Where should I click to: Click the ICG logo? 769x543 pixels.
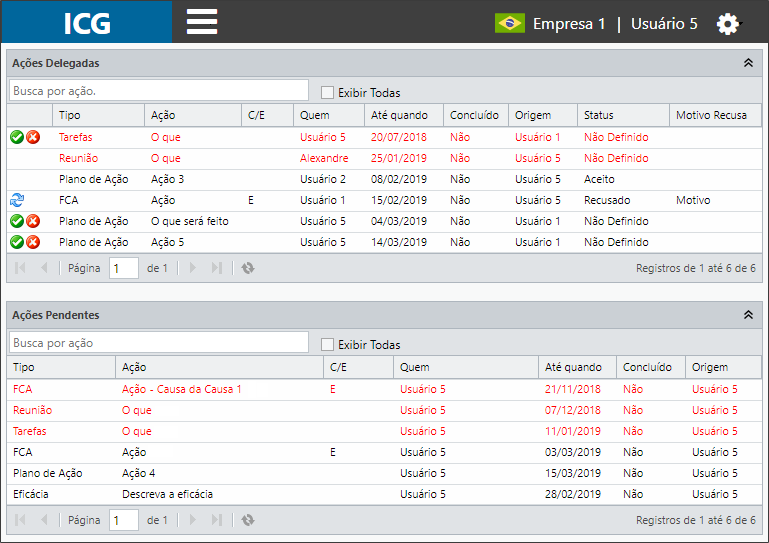pos(87,22)
